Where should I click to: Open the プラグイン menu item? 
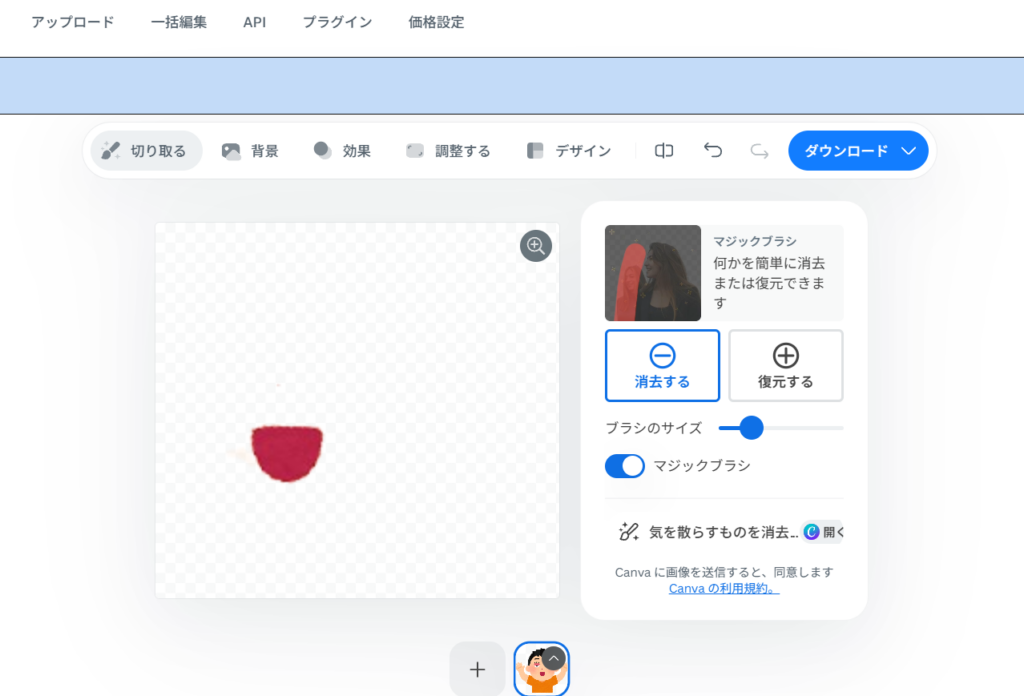(x=337, y=22)
